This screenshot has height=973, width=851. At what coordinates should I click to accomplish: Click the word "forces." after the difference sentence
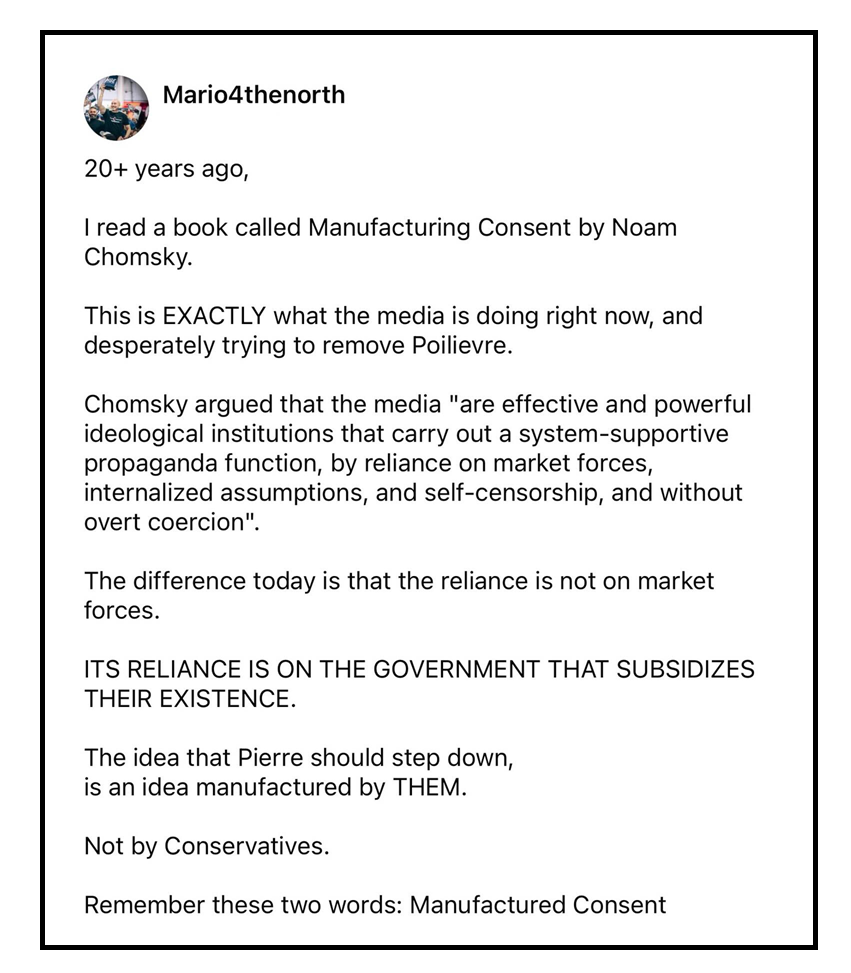122,610
